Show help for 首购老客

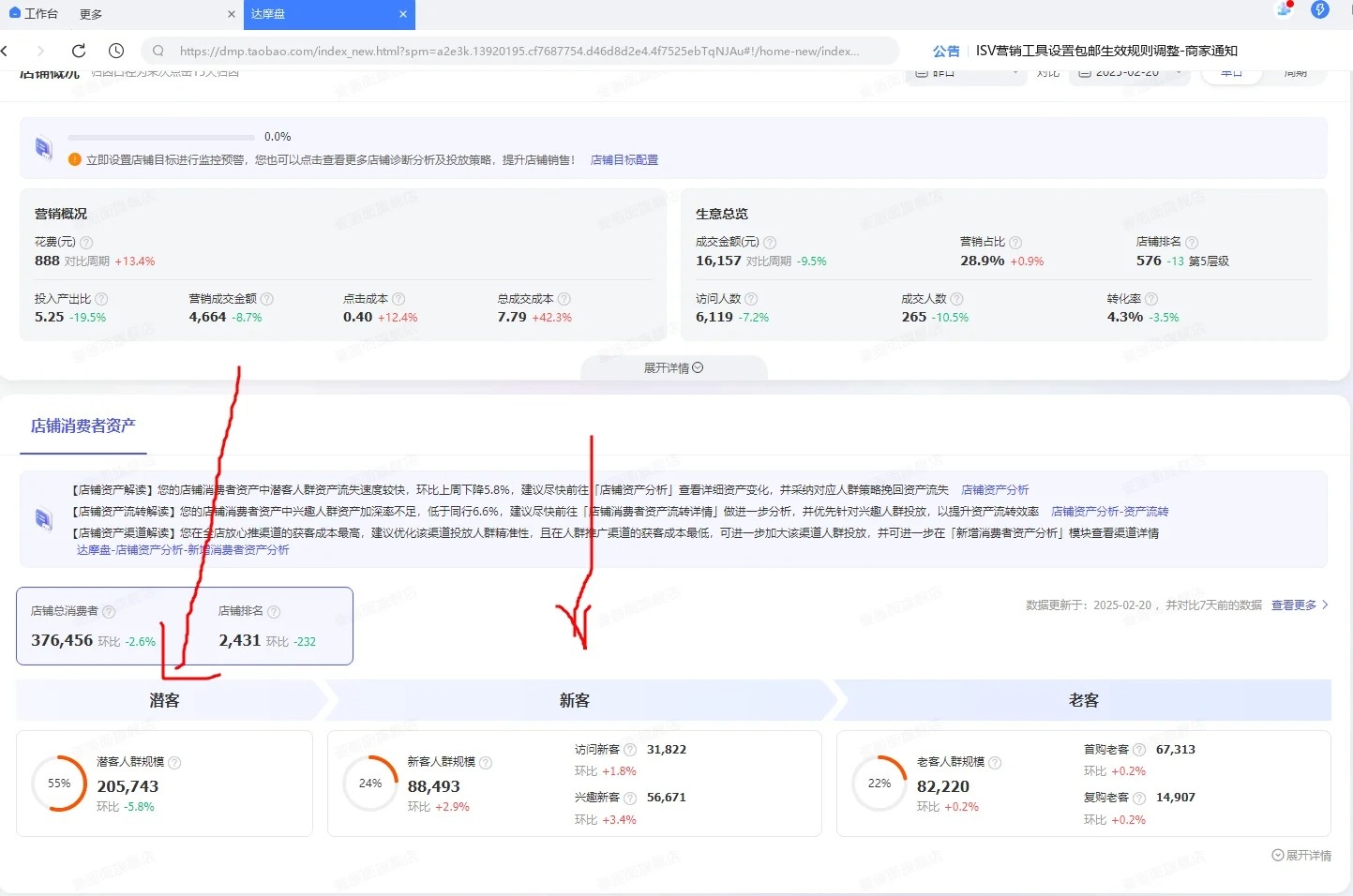1139,750
